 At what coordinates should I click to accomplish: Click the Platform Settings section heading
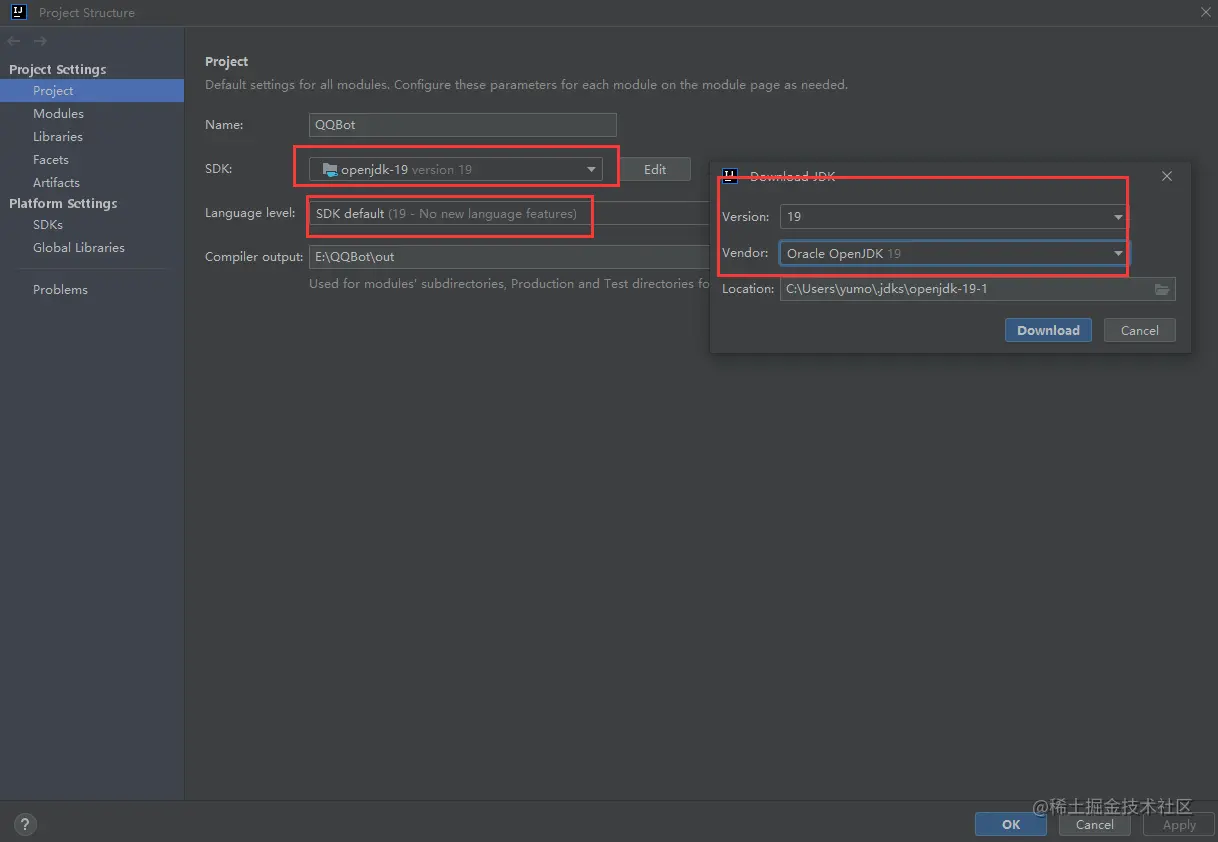[x=63, y=203]
